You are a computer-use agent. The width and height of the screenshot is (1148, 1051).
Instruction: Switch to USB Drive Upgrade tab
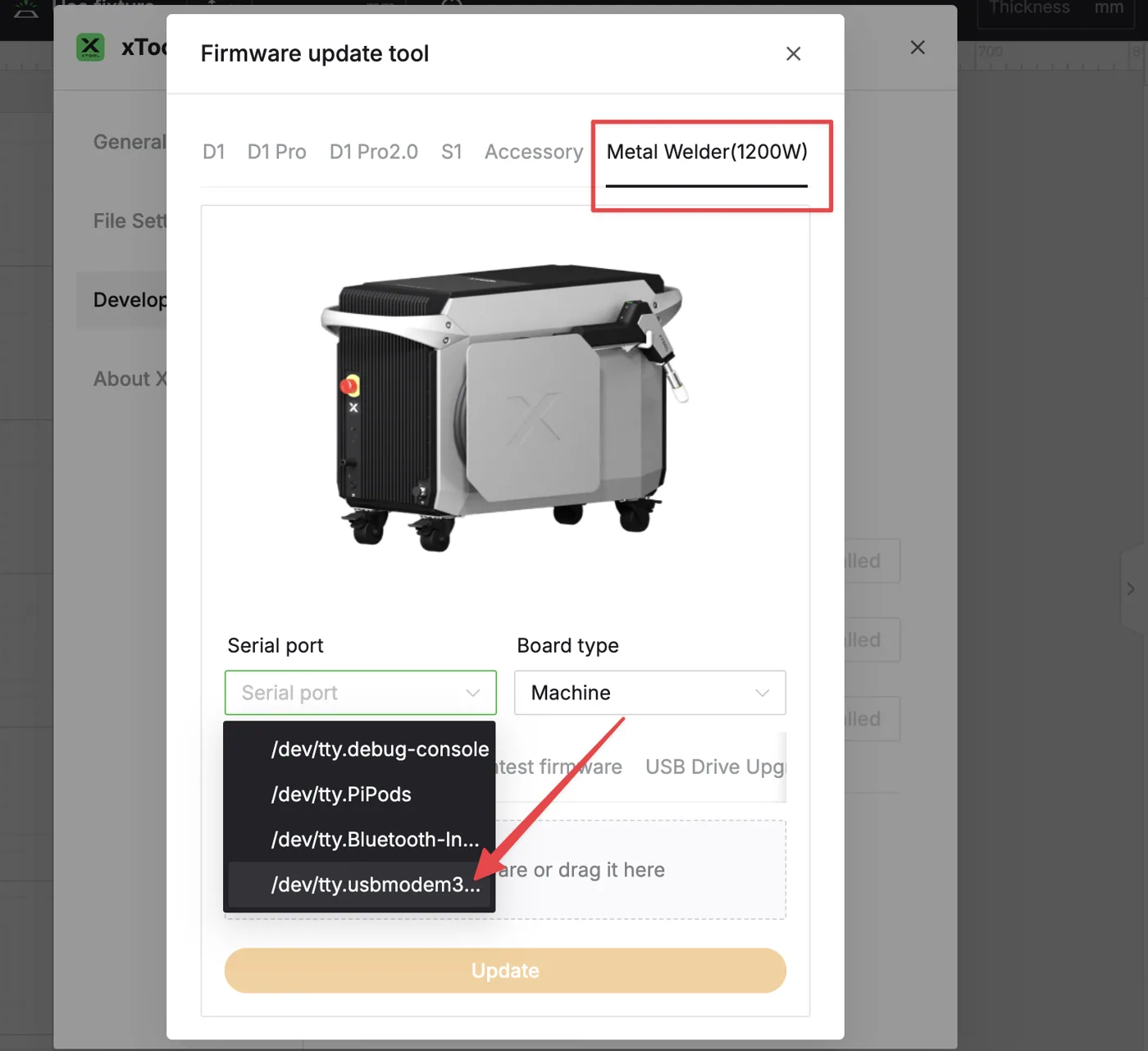pos(715,767)
